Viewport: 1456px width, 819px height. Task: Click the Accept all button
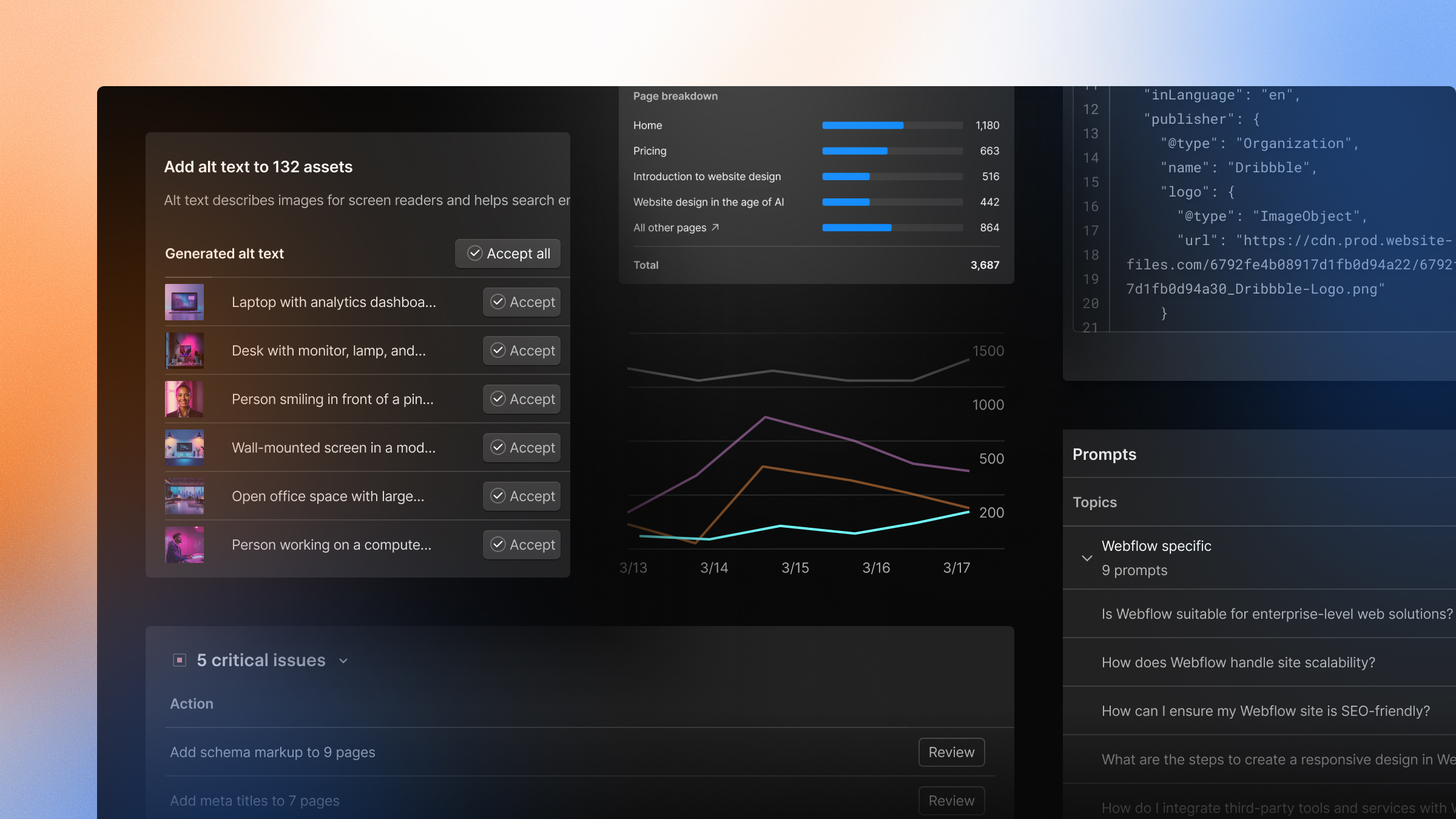point(507,254)
